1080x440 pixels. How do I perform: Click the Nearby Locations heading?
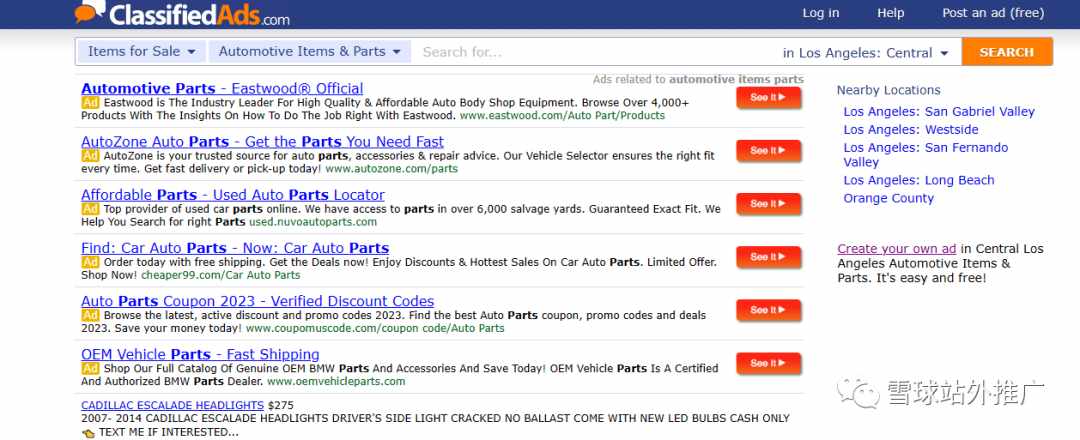click(889, 90)
